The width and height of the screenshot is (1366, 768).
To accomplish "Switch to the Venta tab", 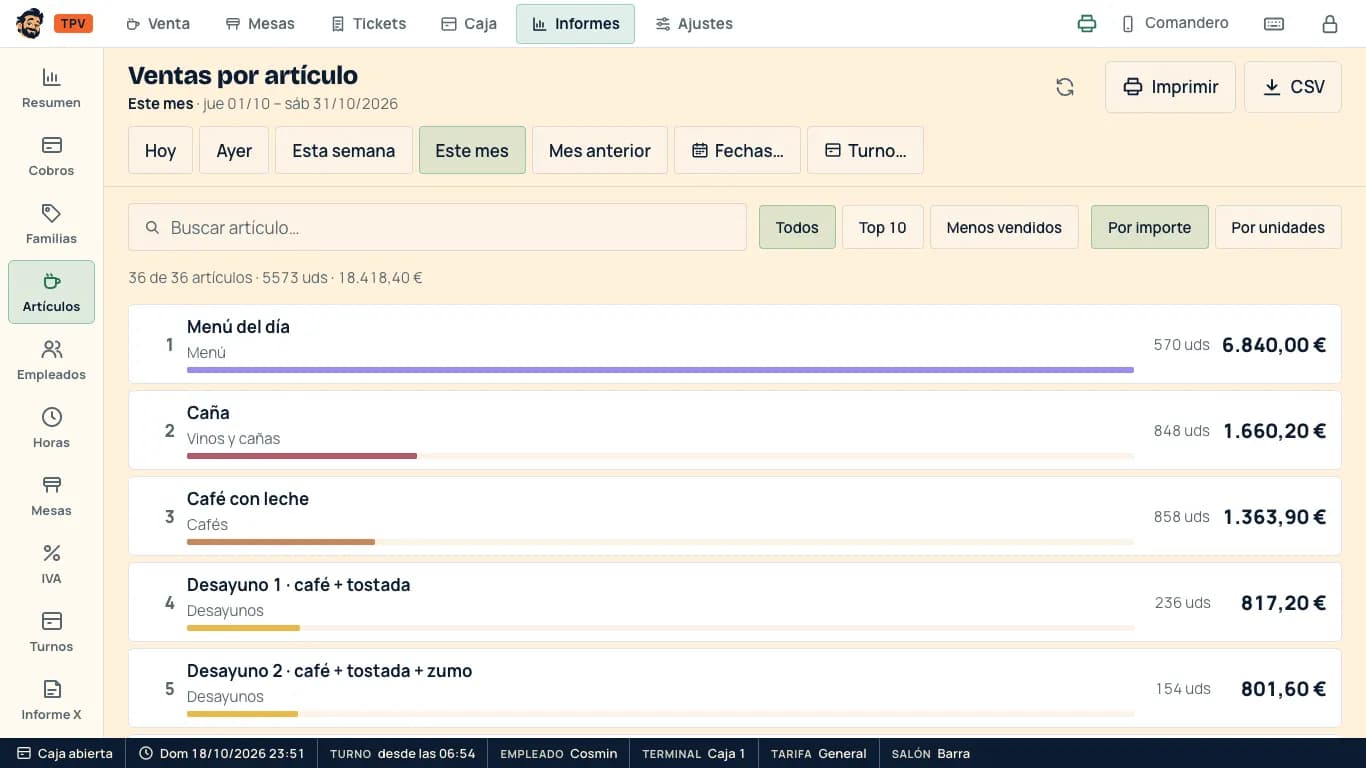I will tap(158, 24).
